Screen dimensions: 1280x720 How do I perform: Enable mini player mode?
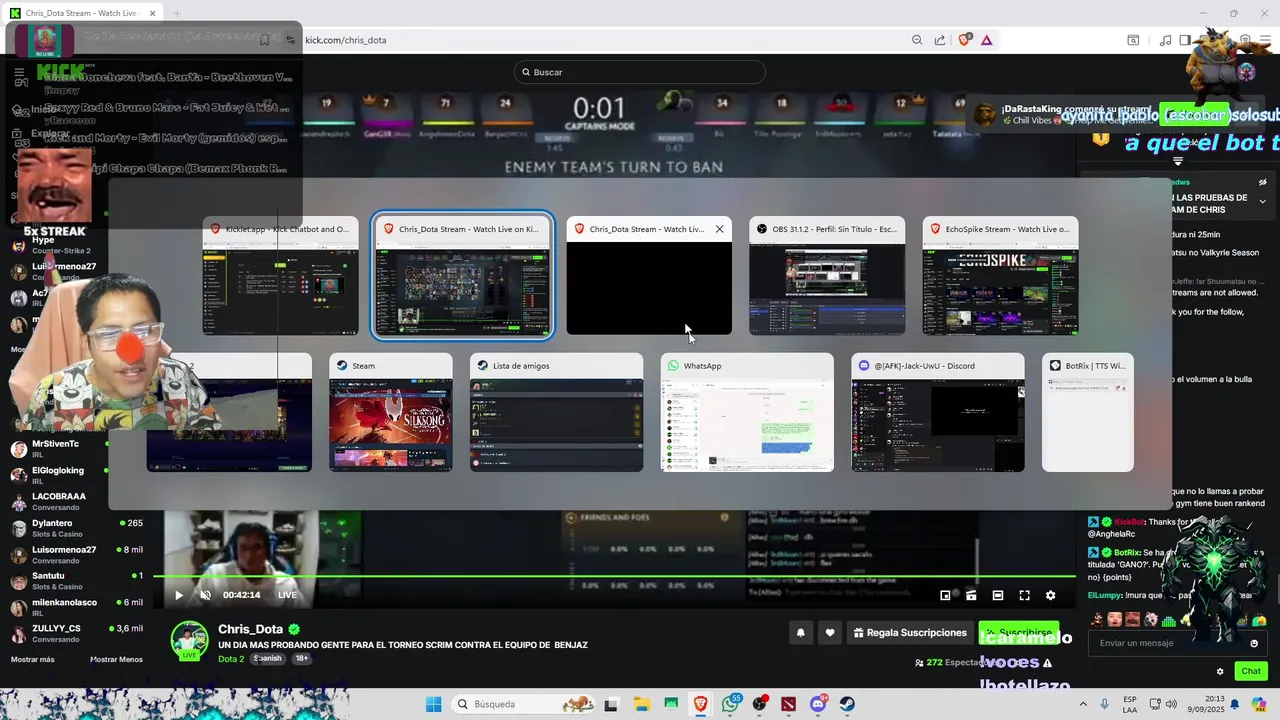click(945, 595)
